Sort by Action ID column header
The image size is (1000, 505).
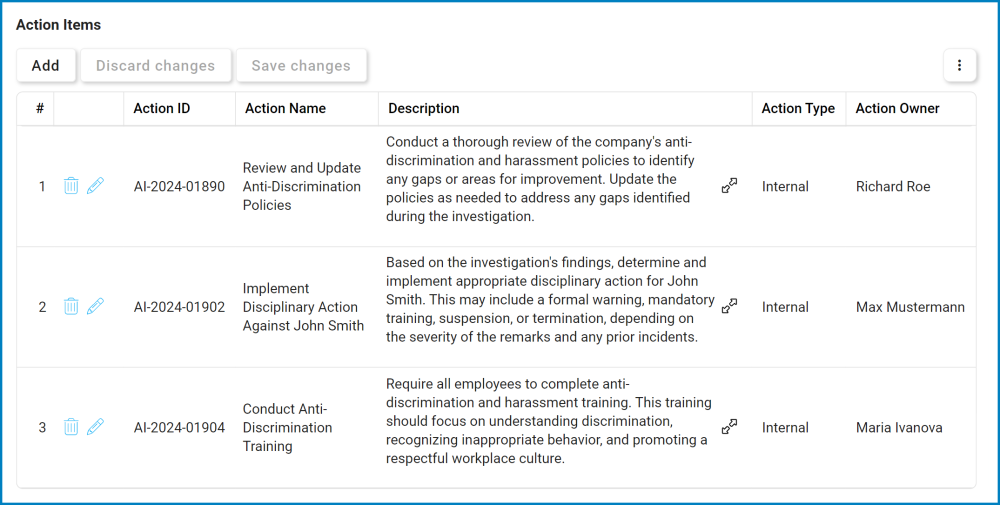[162, 109]
